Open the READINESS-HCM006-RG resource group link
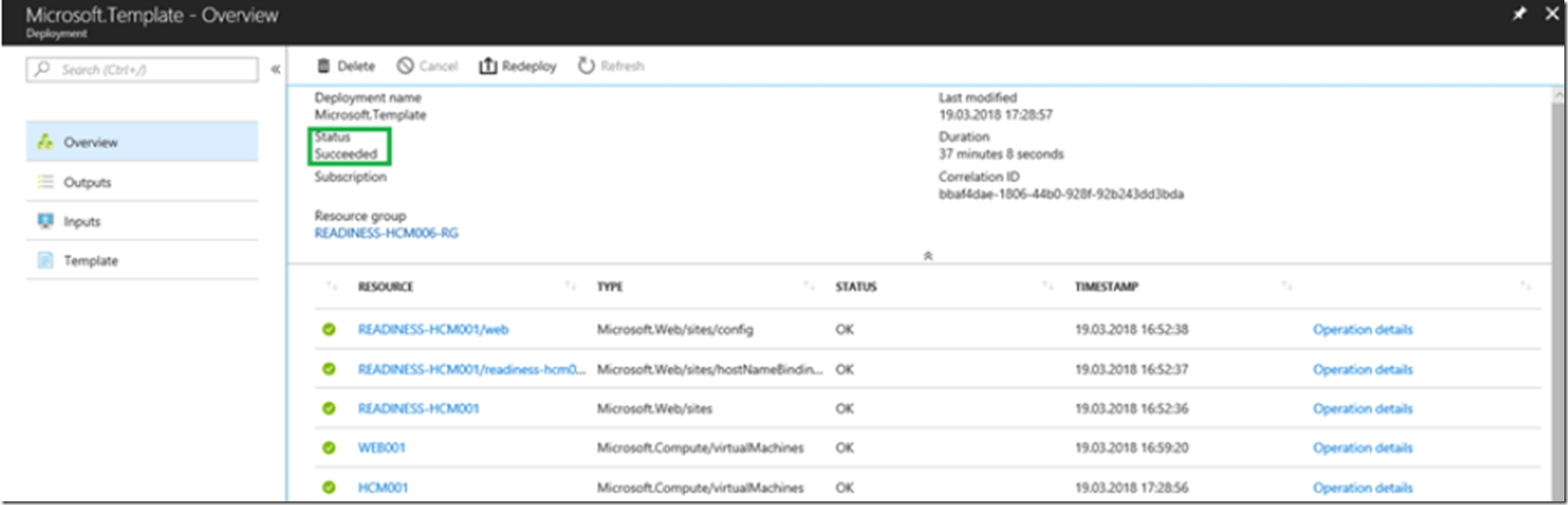The width and height of the screenshot is (1568, 505). (x=386, y=233)
